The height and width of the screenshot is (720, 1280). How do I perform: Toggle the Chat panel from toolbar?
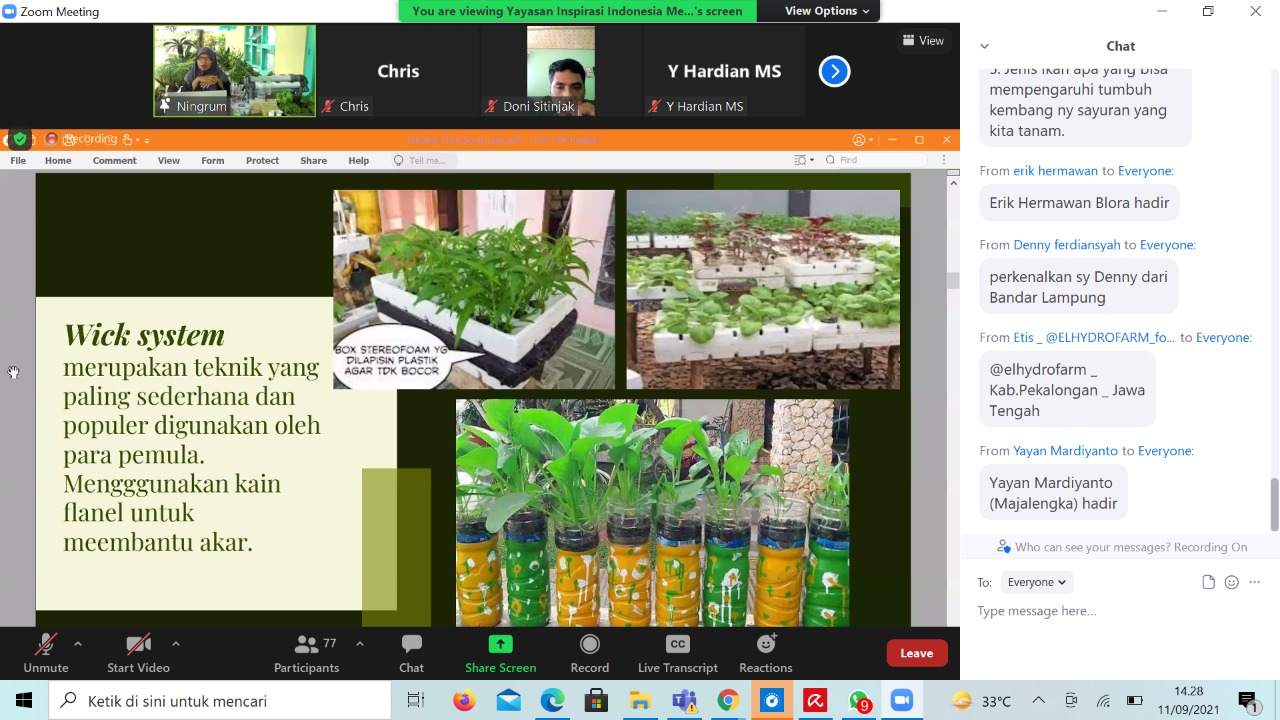tap(411, 654)
